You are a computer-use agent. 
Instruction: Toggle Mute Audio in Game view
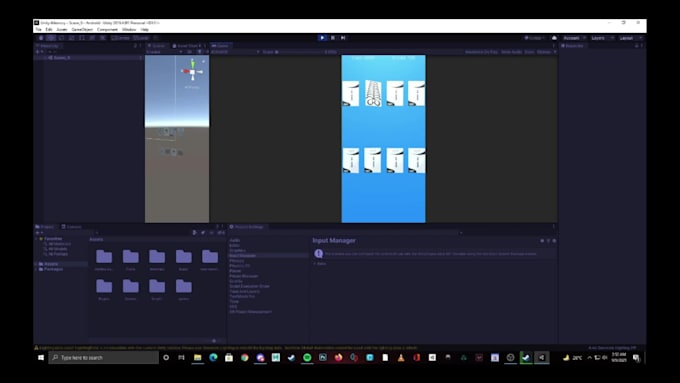point(511,52)
